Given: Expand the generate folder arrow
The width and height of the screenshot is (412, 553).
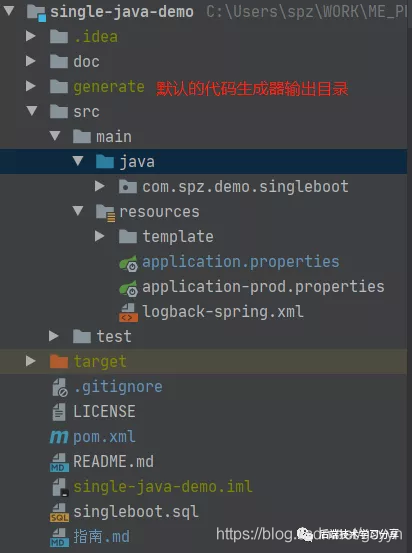Looking at the screenshot, I should [x=31, y=86].
